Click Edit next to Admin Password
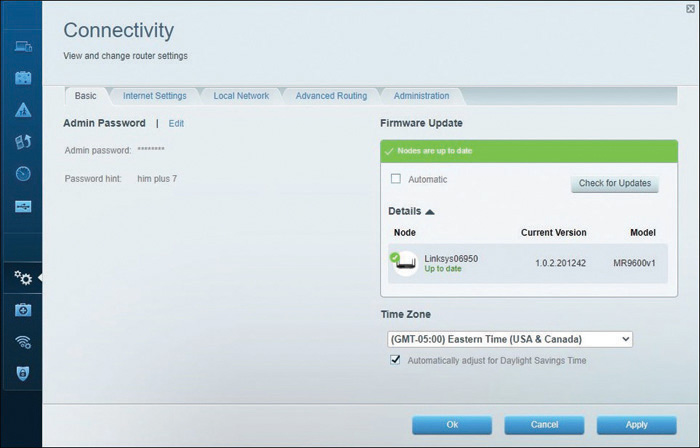 tap(176, 124)
